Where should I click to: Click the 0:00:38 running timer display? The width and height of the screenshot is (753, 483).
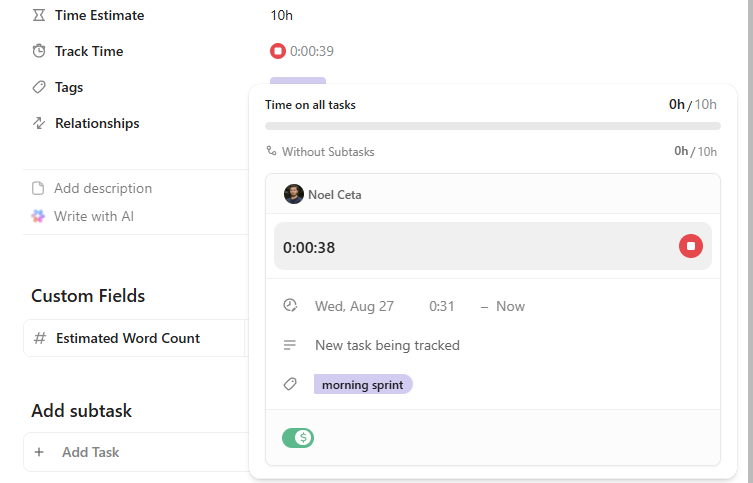click(309, 248)
